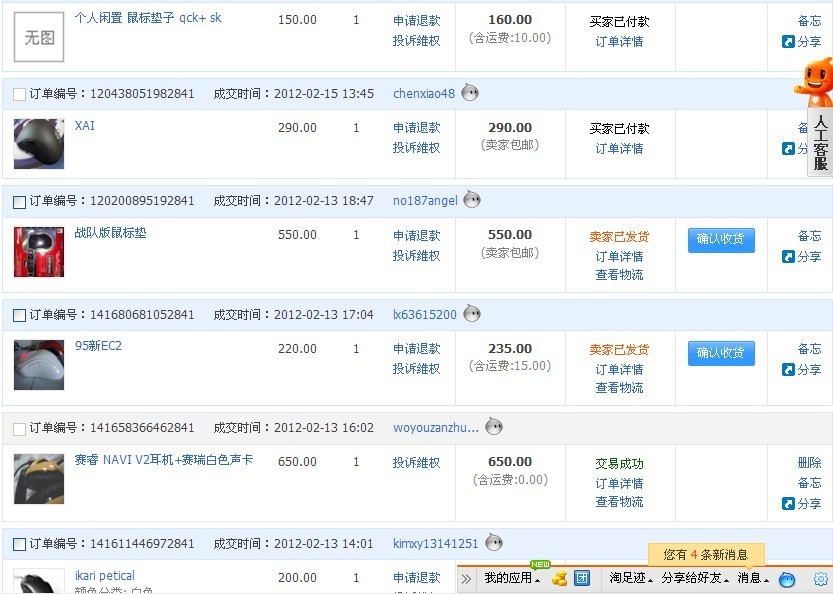Click share icon in 95新EC2 order row
This screenshot has height=594, width=833.
(788, 369)
